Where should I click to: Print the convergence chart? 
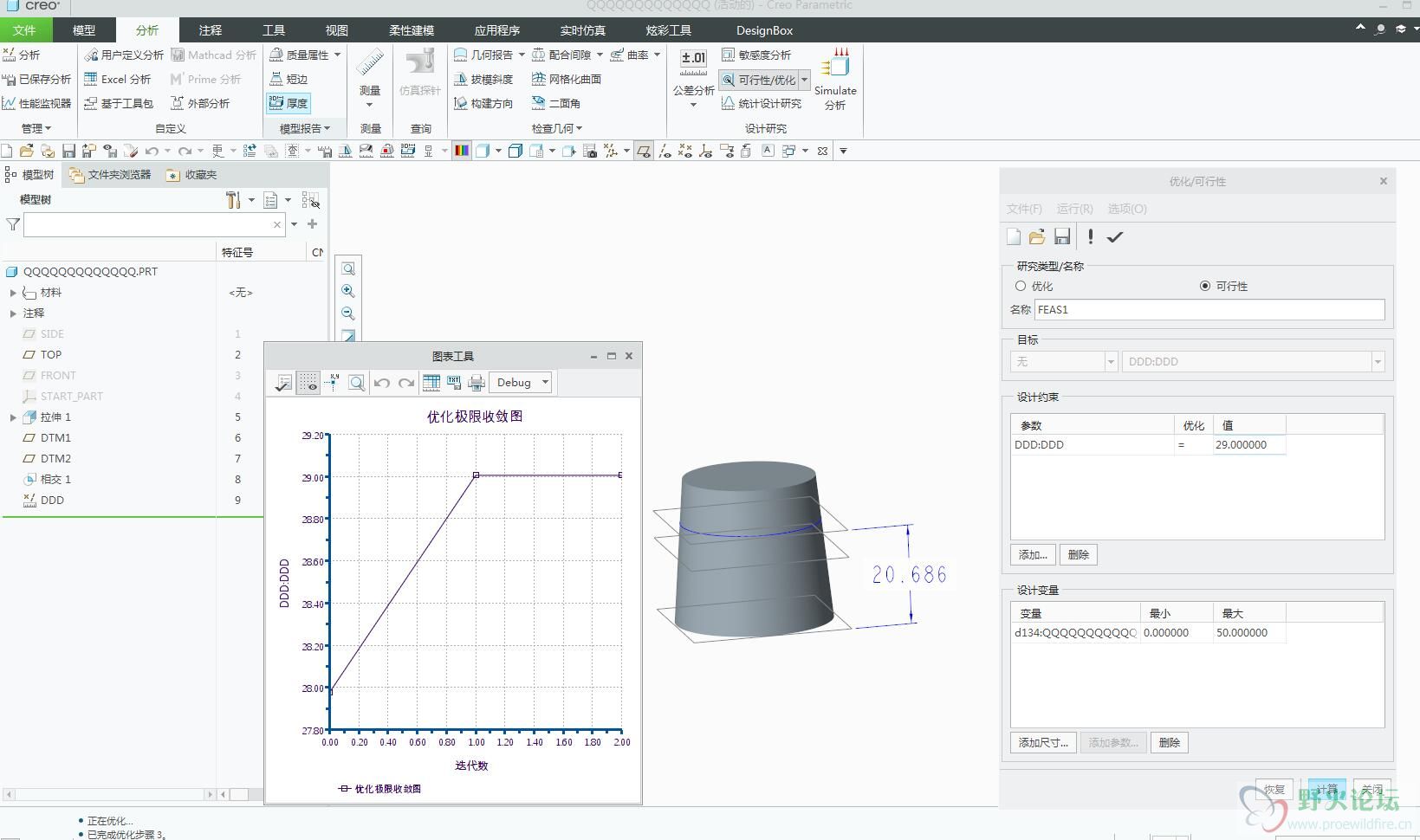477,383
